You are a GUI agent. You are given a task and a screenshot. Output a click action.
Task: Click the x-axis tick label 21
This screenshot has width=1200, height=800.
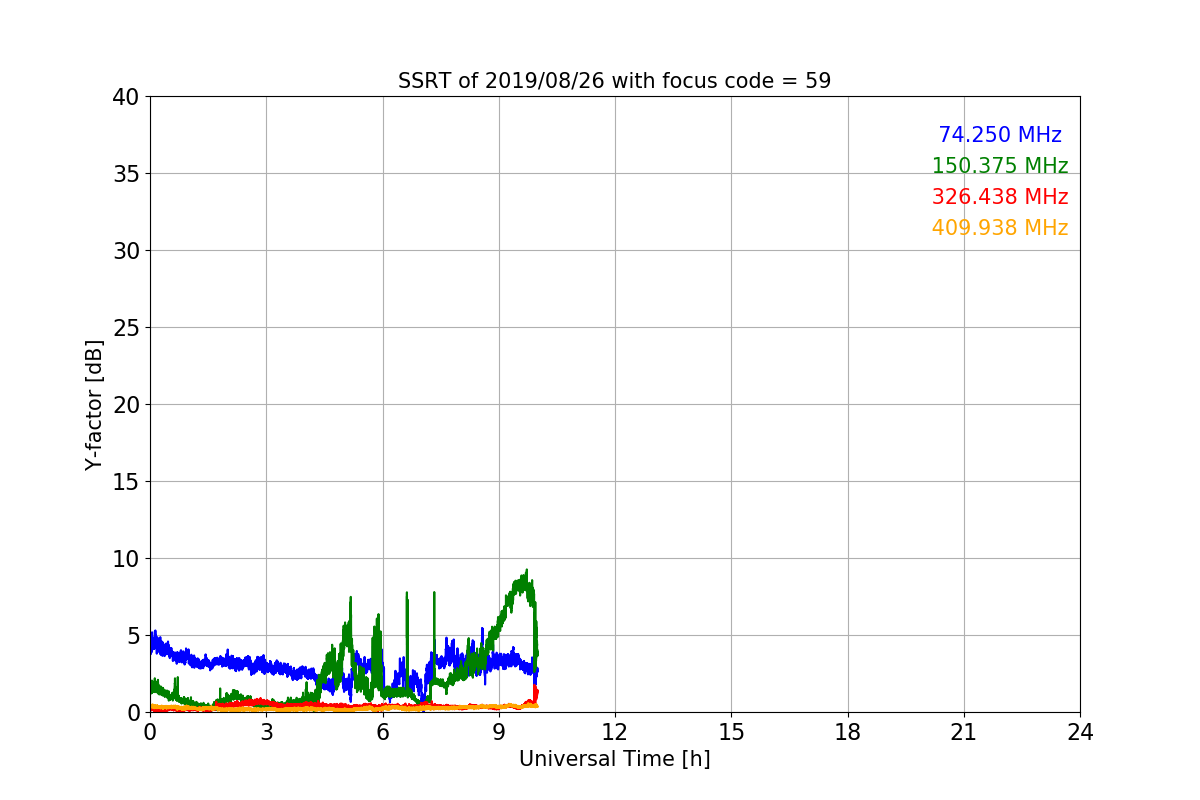[x=964, y=732]
